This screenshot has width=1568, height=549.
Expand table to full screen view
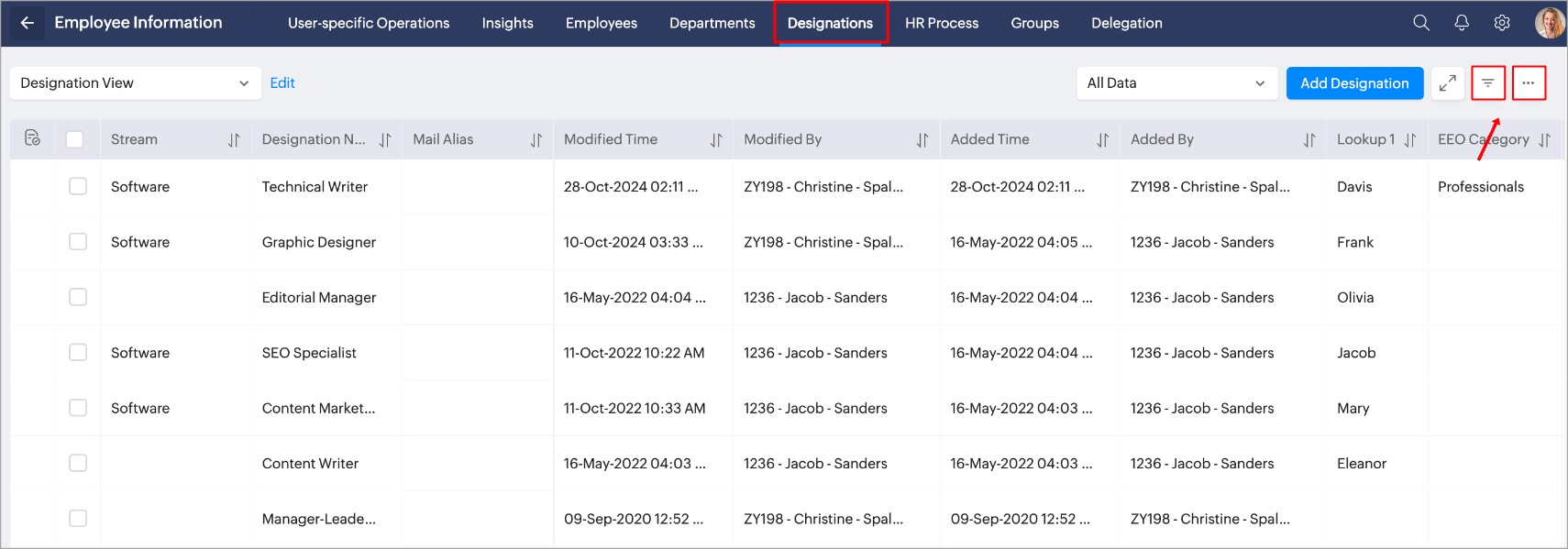tap(1447, 83)
